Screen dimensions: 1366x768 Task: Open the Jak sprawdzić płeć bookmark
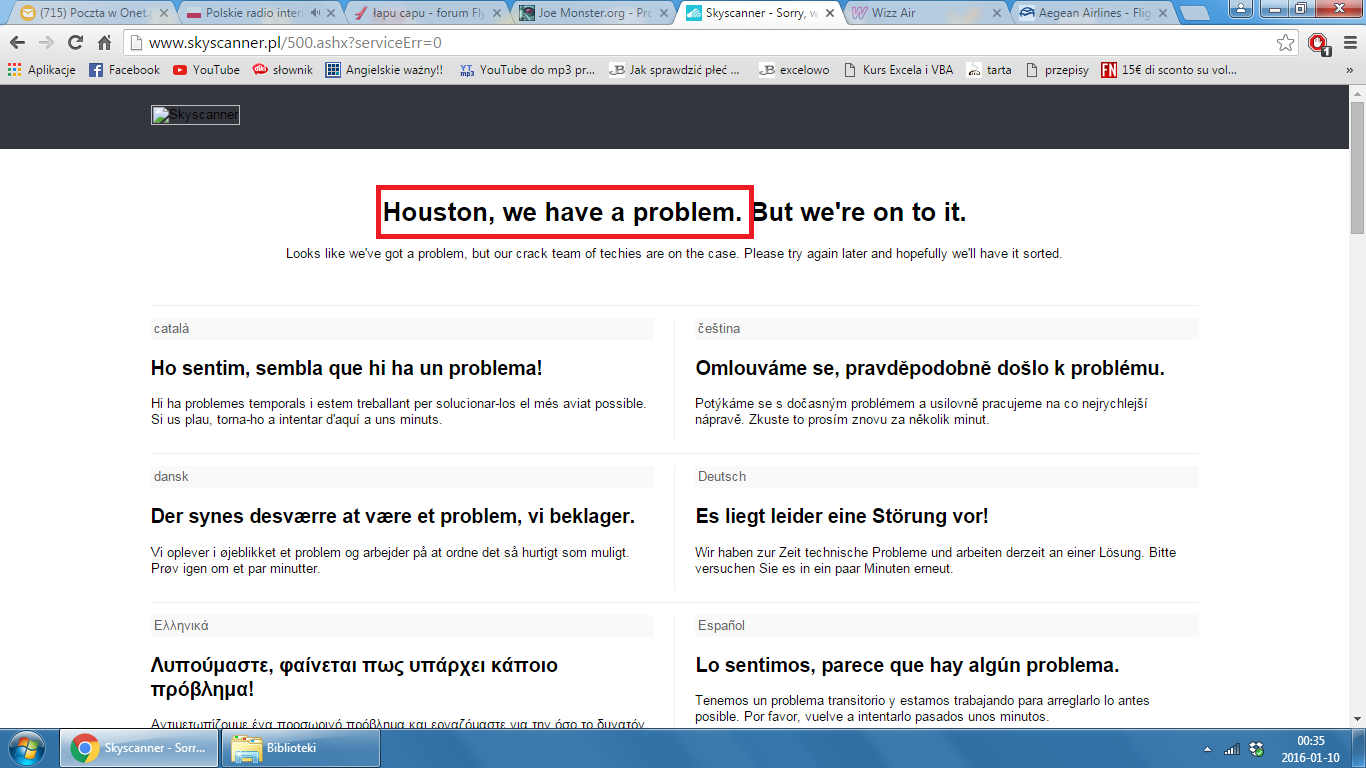675,70
